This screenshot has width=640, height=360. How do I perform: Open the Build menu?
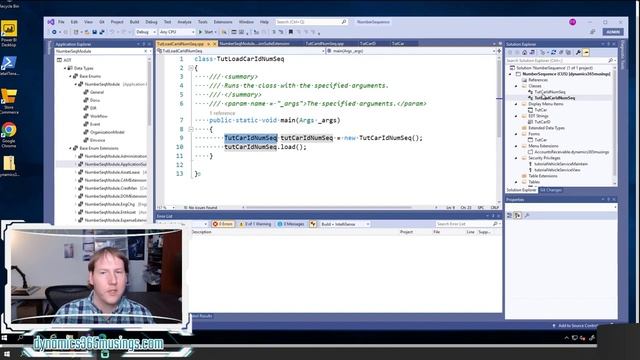[x=134, y=22]
